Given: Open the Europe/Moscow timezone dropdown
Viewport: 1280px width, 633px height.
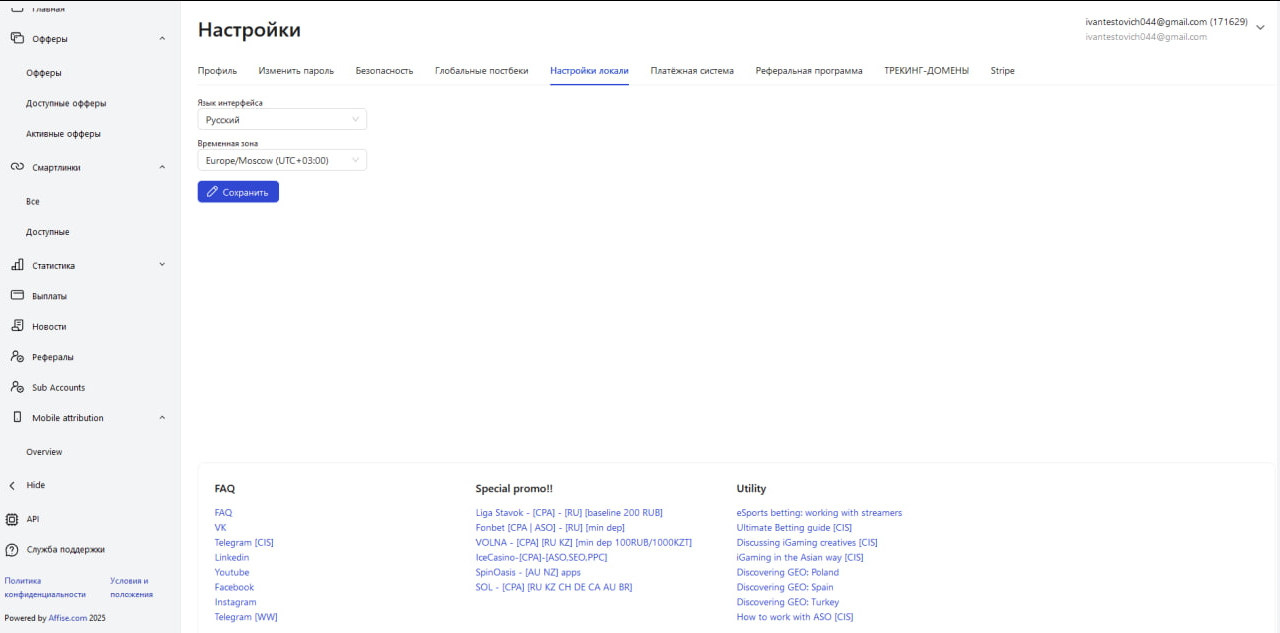Looking at the screenshot, I should [282, 160].
